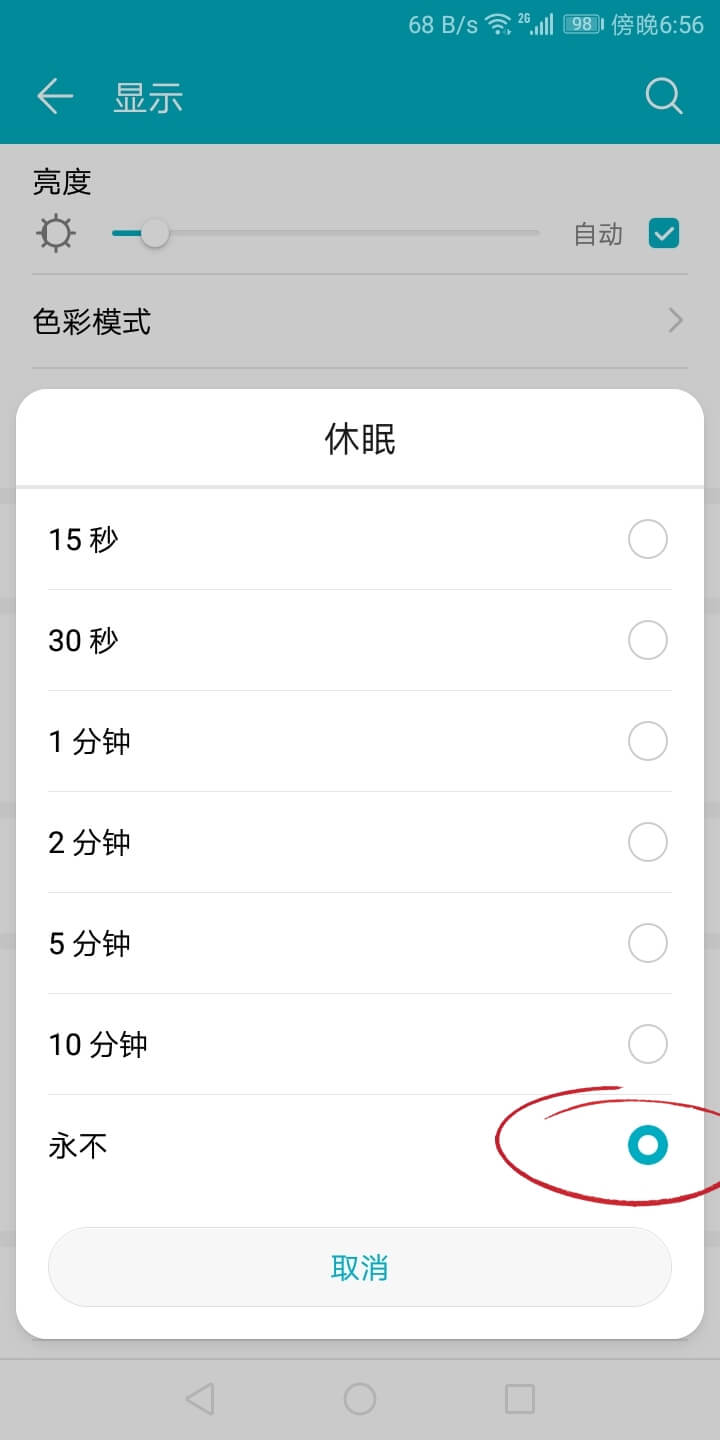Toggle the automatic brightness checkbox

point(664,234)
